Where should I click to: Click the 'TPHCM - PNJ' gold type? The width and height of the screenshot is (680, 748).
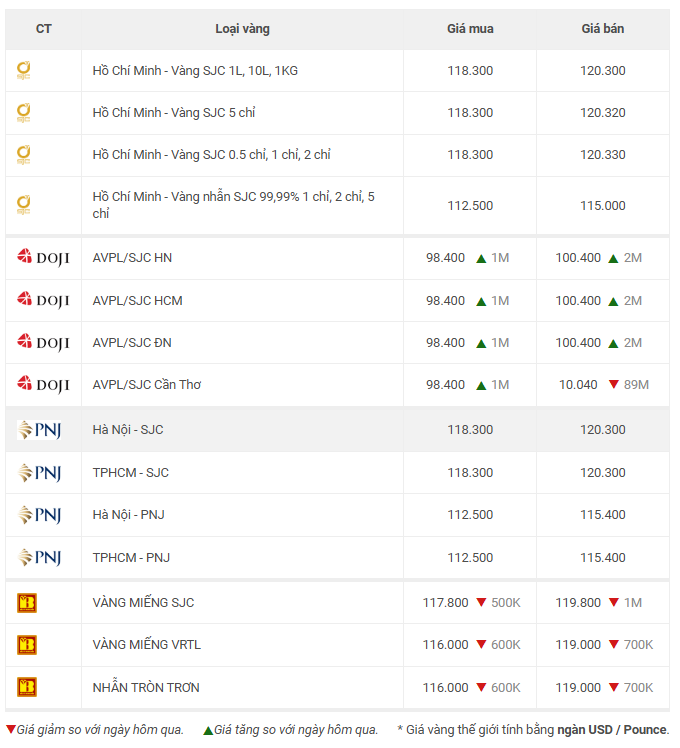[131, 558]
